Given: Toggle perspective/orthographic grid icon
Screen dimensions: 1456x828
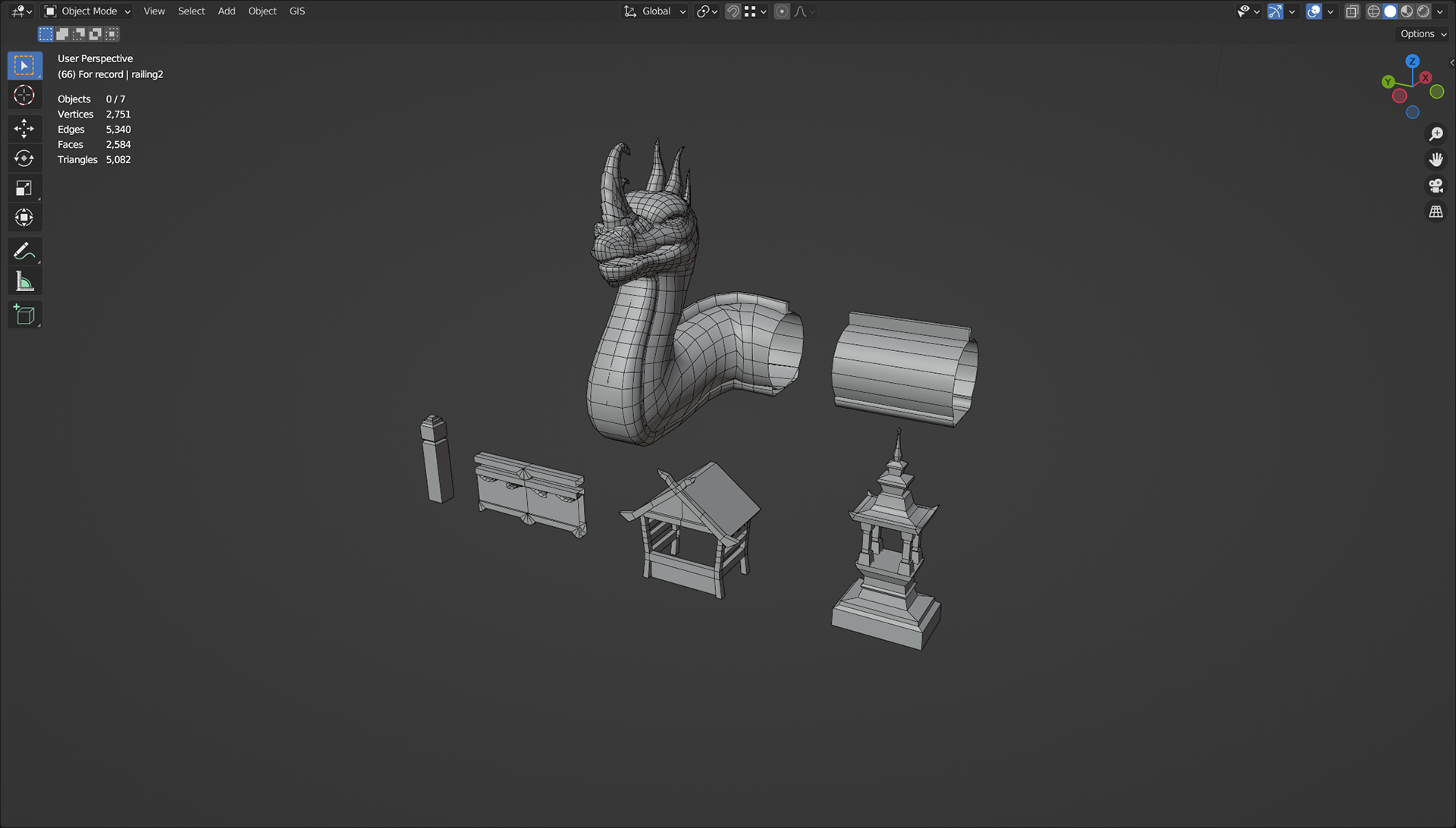Looking at the screenshot, I should (x=1436, y=212).
